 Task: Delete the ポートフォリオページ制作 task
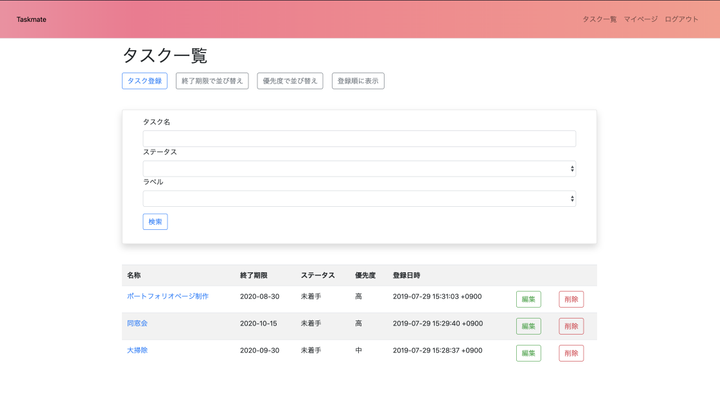click(x=571, y=299)
